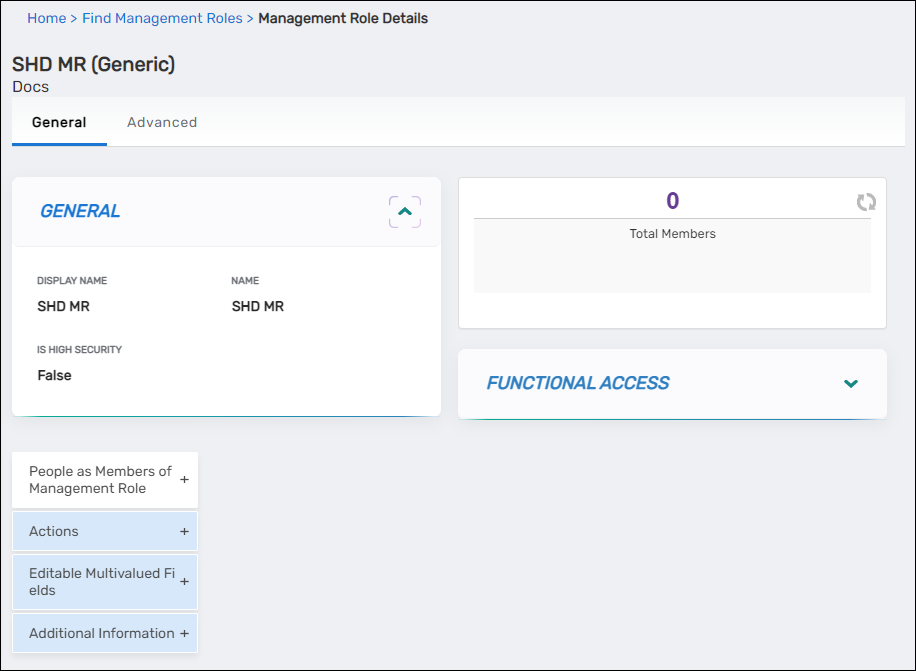The width and height of the screenshot is (916, 671).
Task: Expand FUNCTIONAL ACCESS with the down chevron
Action: (x=851, y=384)
